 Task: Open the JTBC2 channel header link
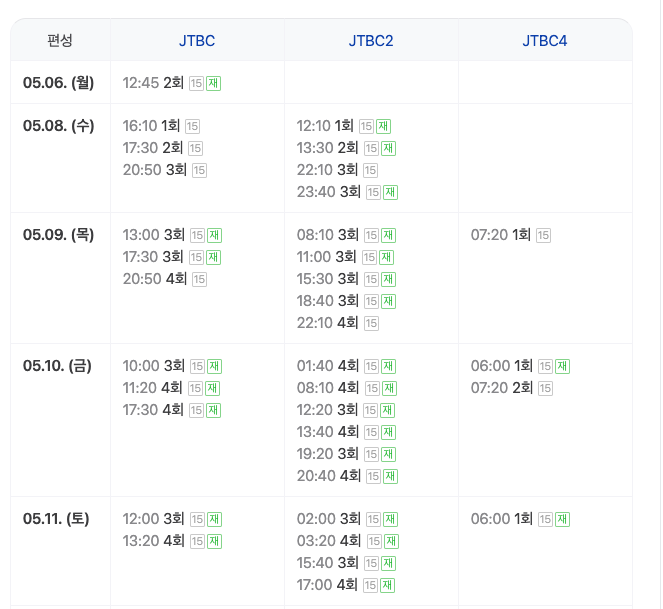[x=371, y=41]
